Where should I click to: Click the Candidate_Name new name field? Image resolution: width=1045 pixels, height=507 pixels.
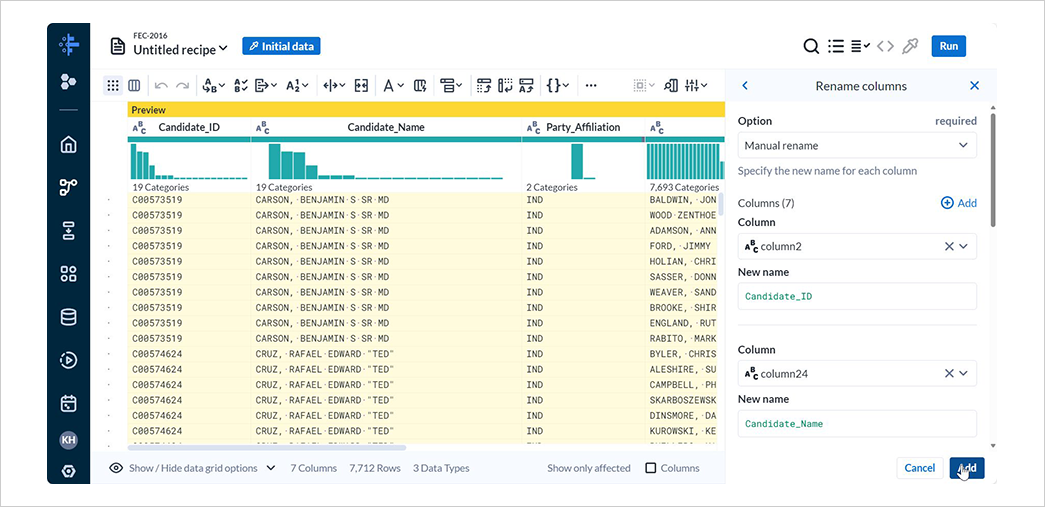[857, 424]
